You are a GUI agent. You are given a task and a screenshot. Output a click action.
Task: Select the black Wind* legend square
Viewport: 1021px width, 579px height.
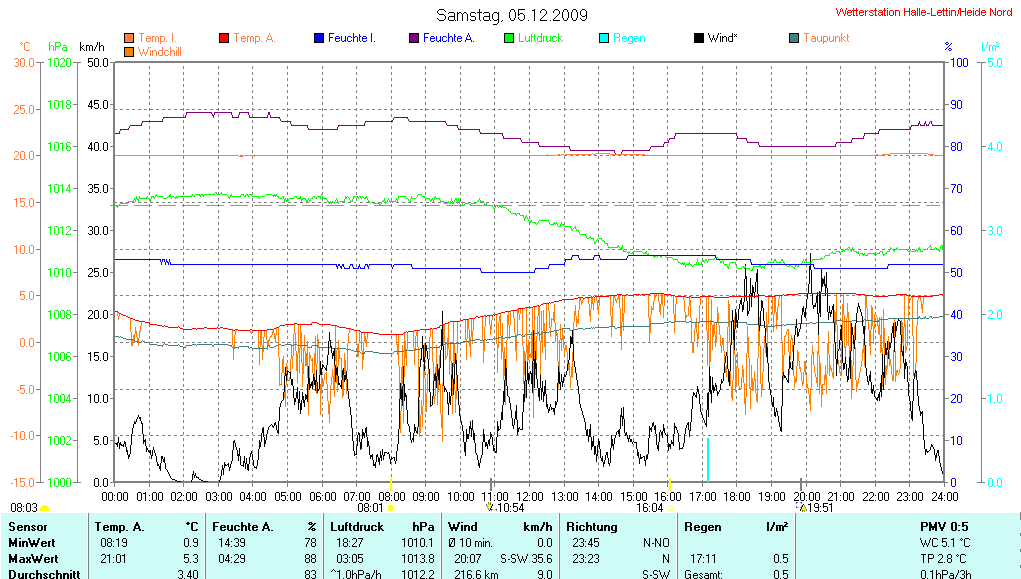[x=699, y=38]
